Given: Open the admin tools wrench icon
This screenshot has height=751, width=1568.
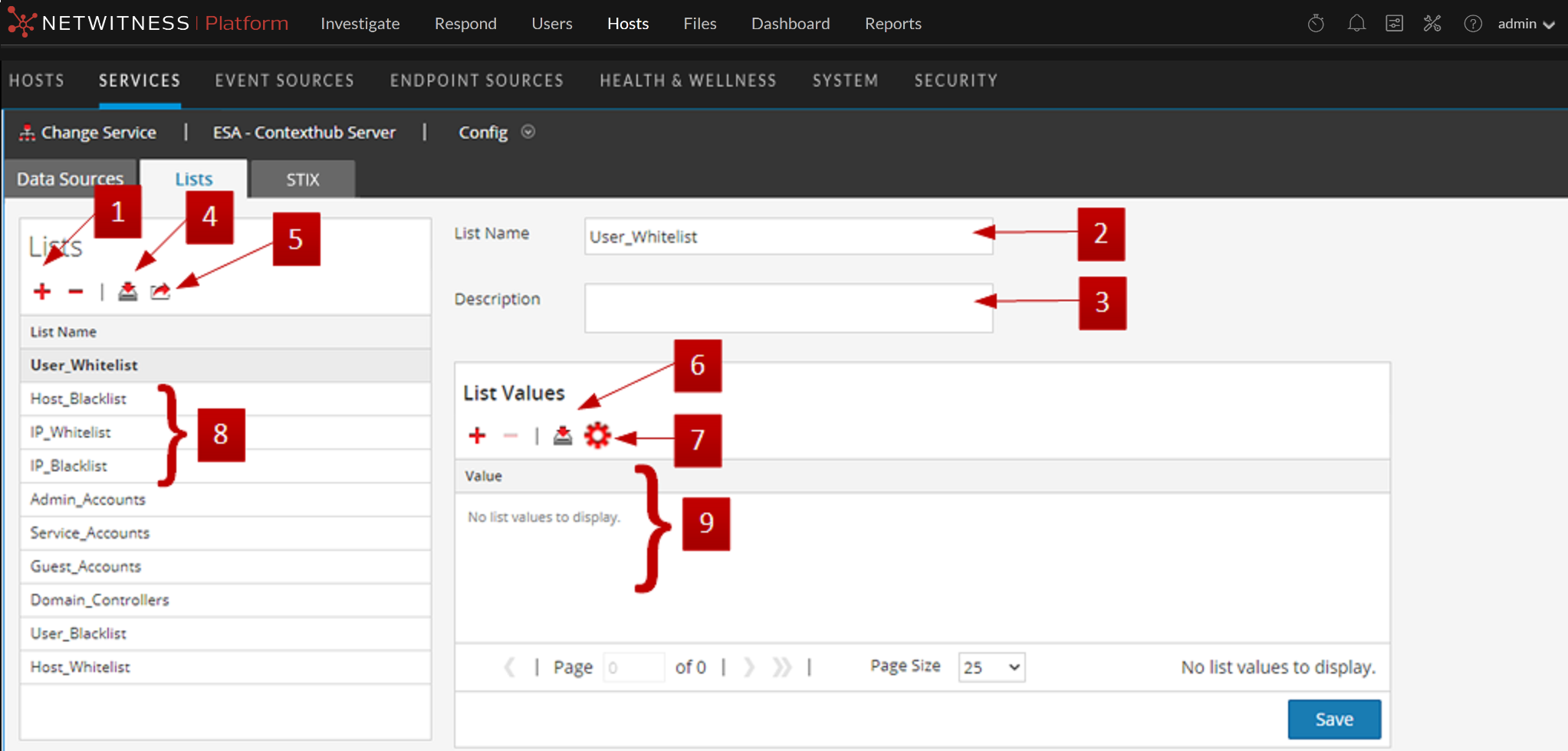Looking at the screenshot, I should pos(1432,24).
